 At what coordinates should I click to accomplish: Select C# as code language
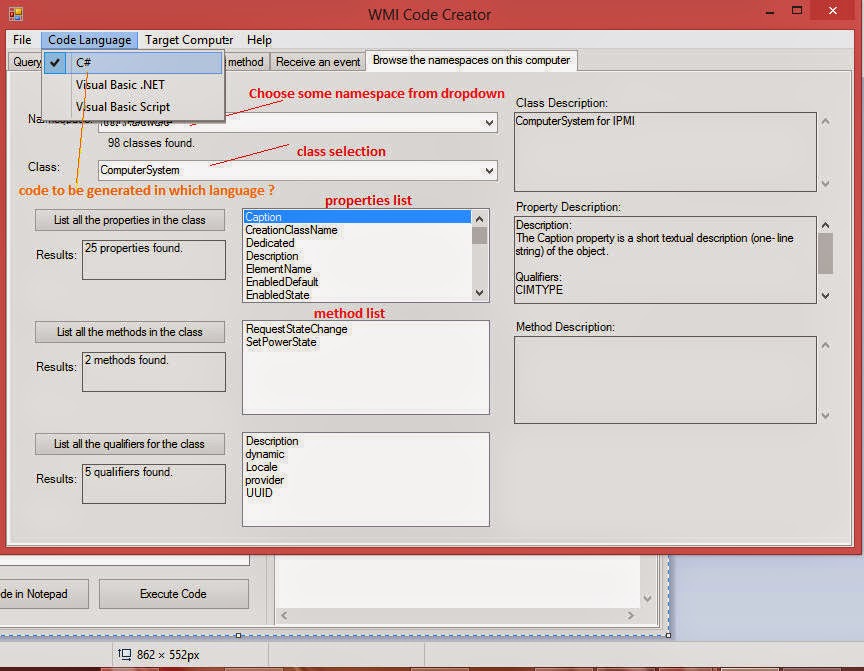coord(133,63)
